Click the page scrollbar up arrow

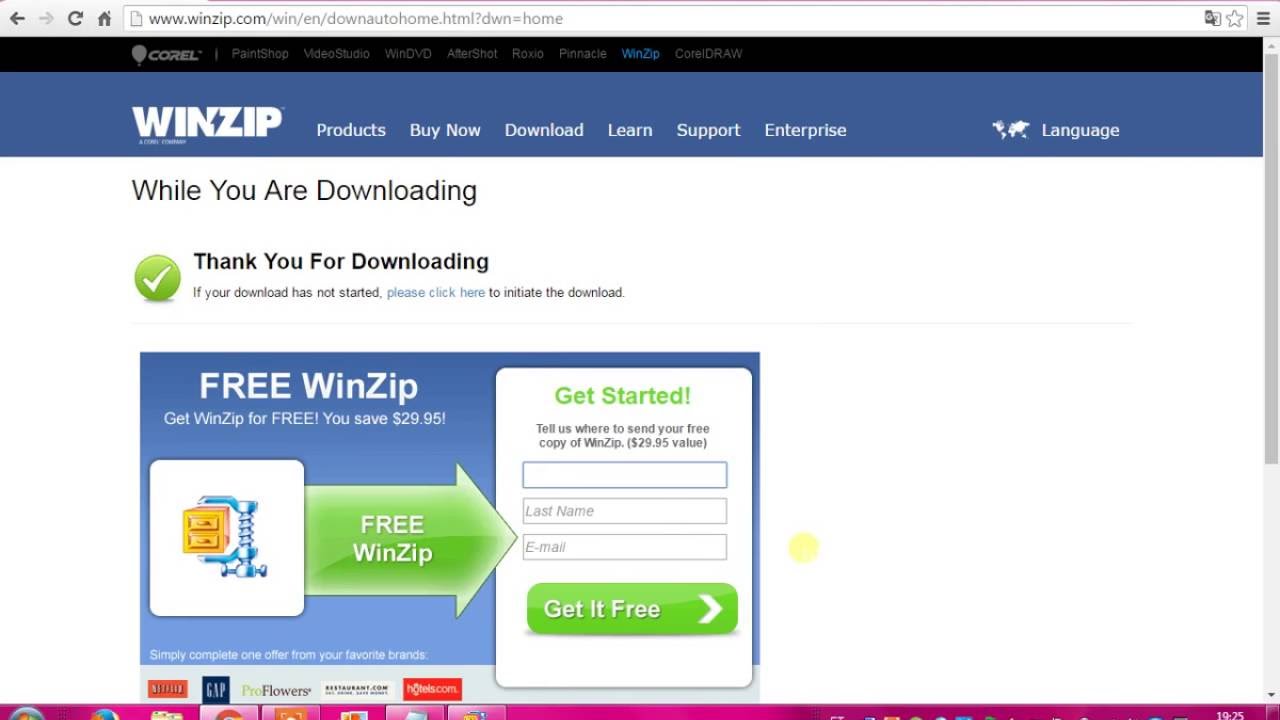coord(1271,46)
